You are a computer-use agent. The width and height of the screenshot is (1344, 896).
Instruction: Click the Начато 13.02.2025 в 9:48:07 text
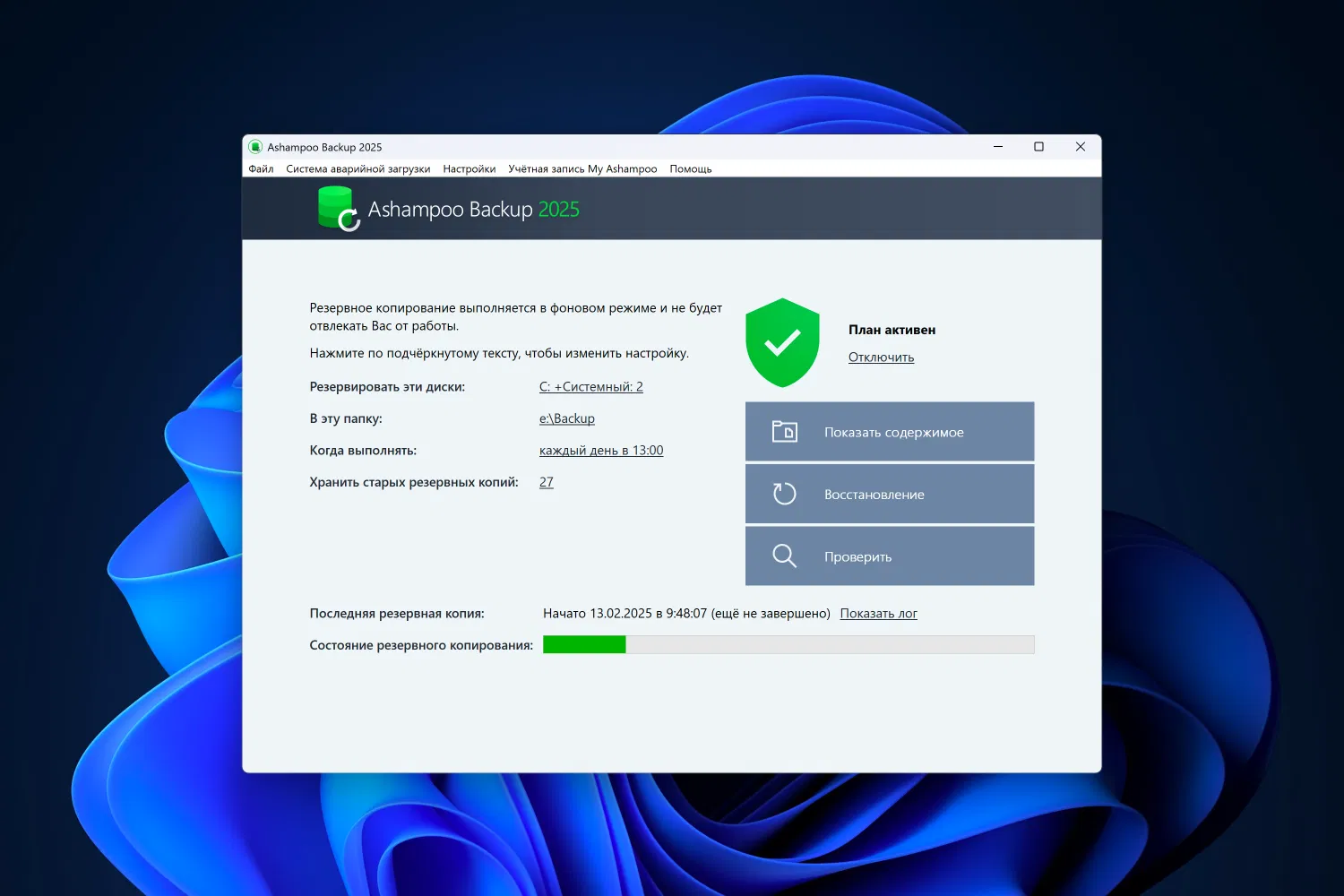(x=625, y=614)
